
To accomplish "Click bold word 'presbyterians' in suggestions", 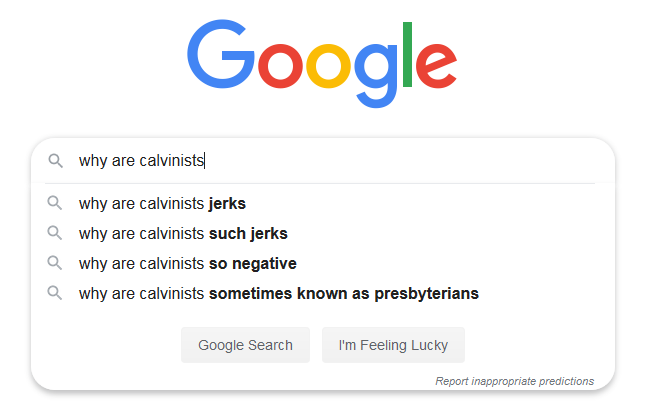I will pos(427,294).
